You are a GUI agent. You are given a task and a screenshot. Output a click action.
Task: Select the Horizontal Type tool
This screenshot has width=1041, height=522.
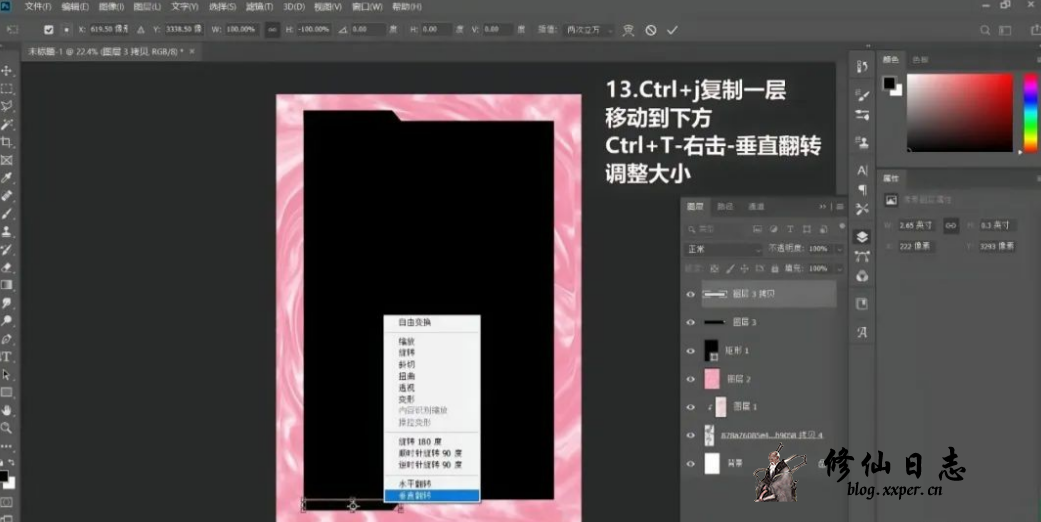click(7, 356)
